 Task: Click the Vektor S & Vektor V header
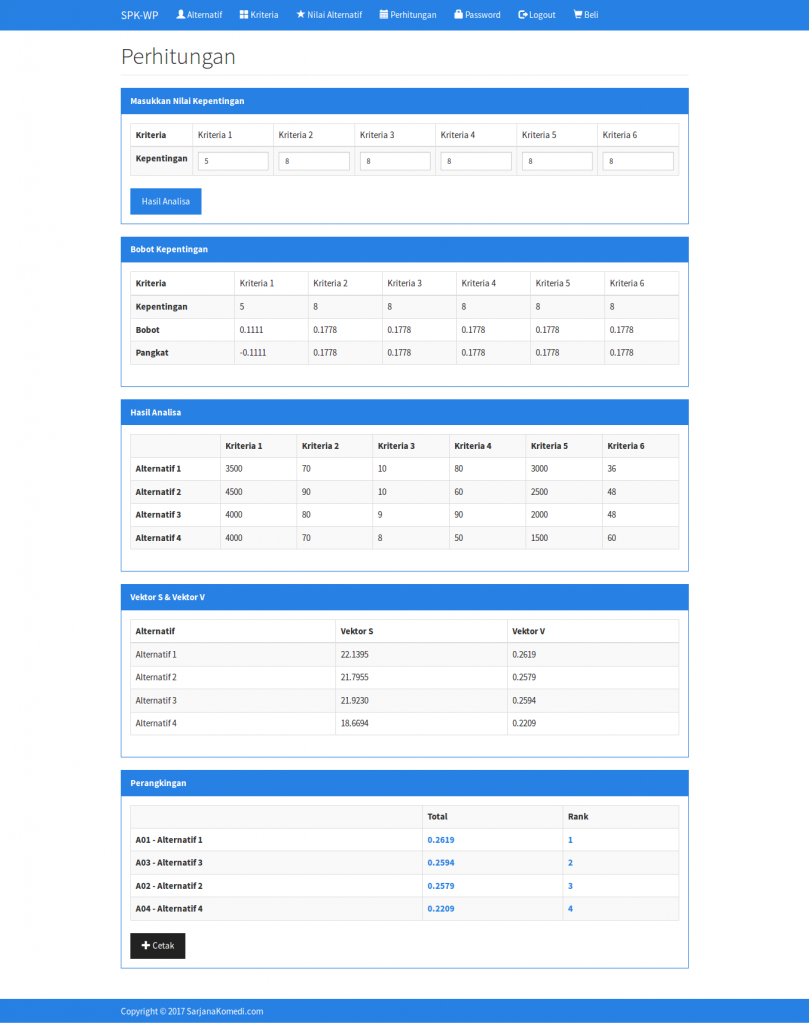tap(405, 598)
